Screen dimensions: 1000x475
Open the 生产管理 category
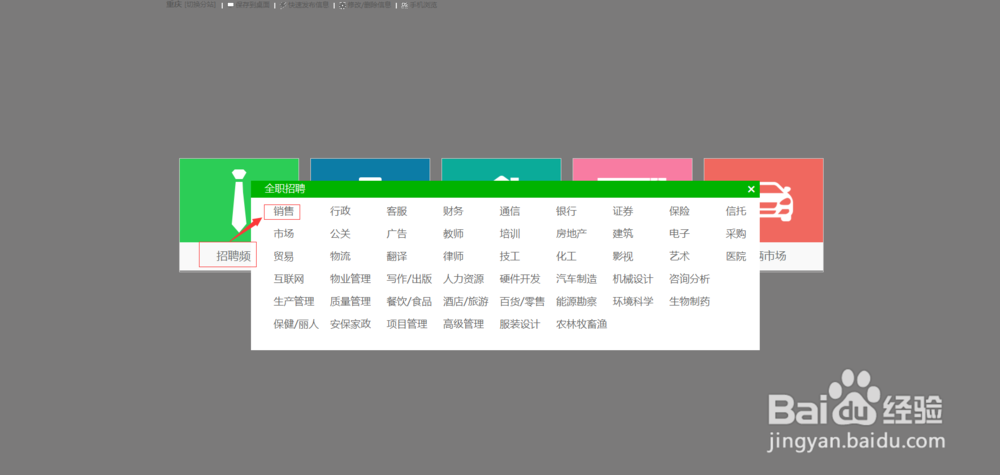click(294, 302)
